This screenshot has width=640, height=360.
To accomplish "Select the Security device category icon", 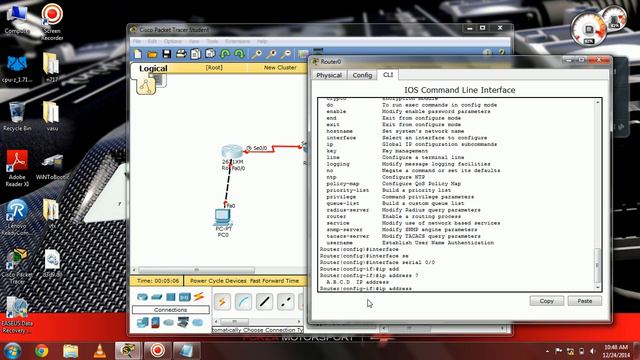I will point(155,322).
